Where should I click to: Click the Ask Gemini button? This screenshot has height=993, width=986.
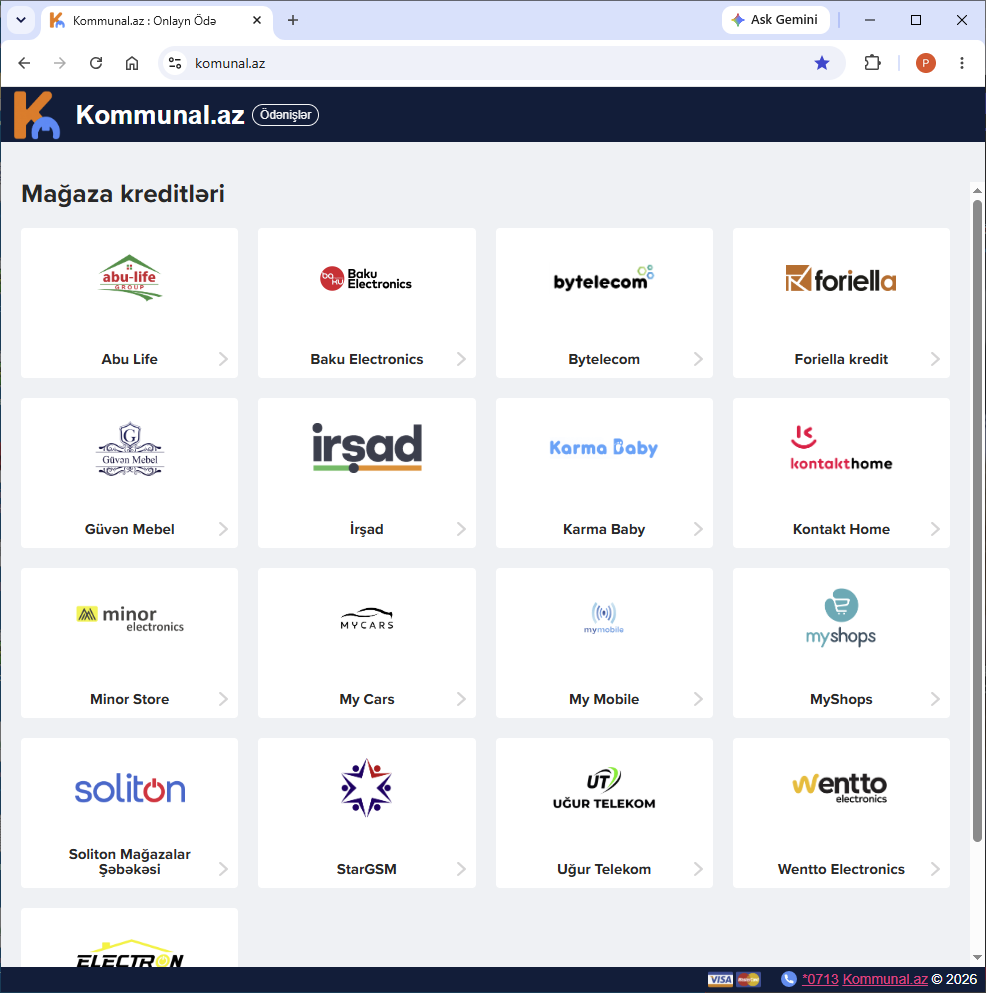(x=775, y=20)
